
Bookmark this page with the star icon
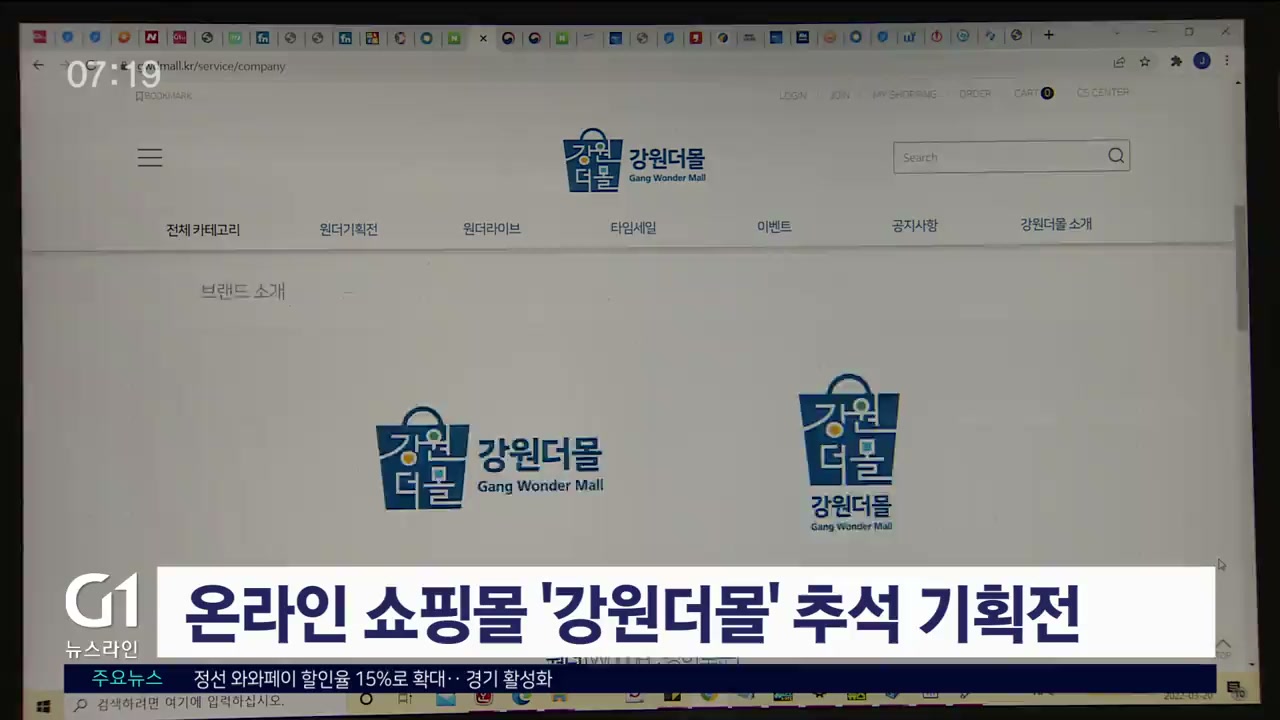click(1145, 62)
